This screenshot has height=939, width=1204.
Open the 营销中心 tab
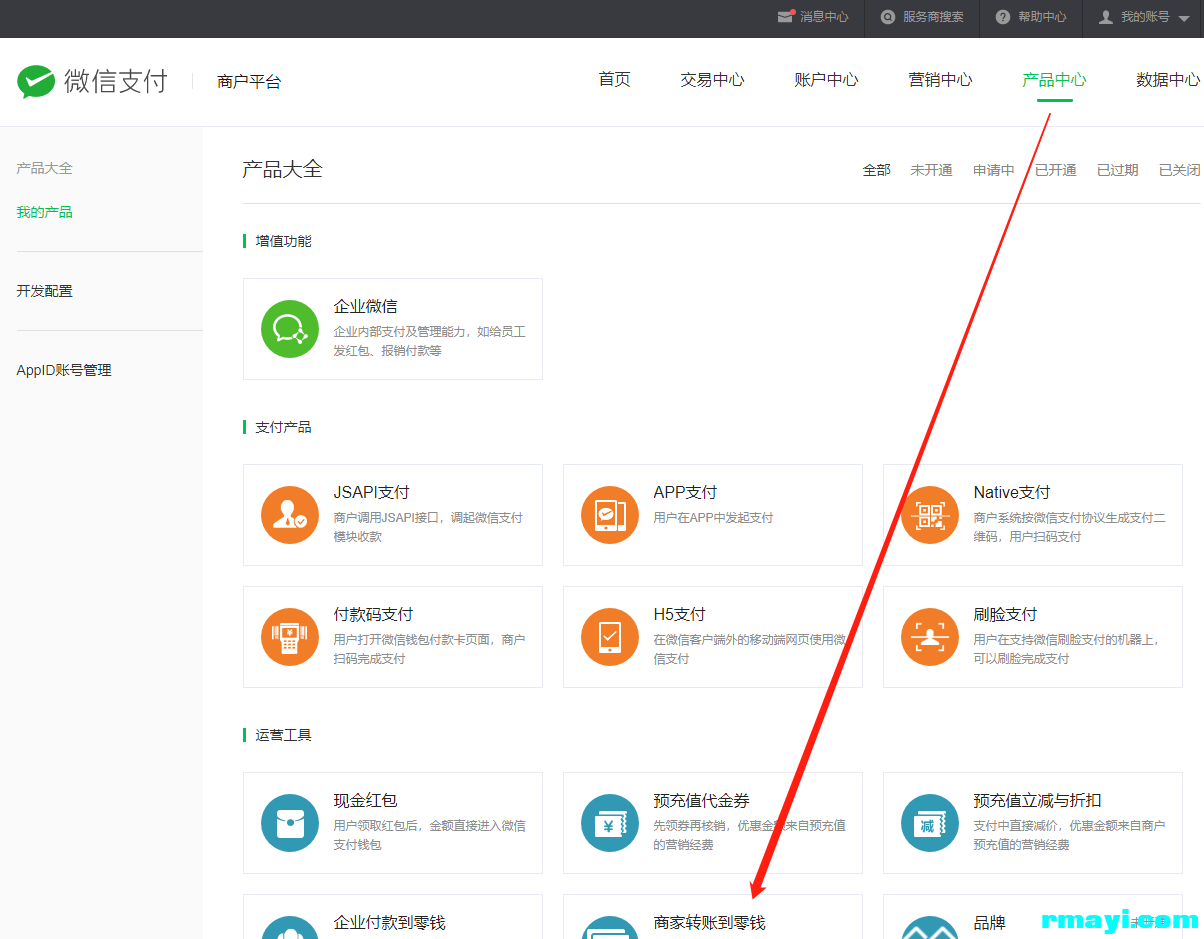(x=940, y=80)
